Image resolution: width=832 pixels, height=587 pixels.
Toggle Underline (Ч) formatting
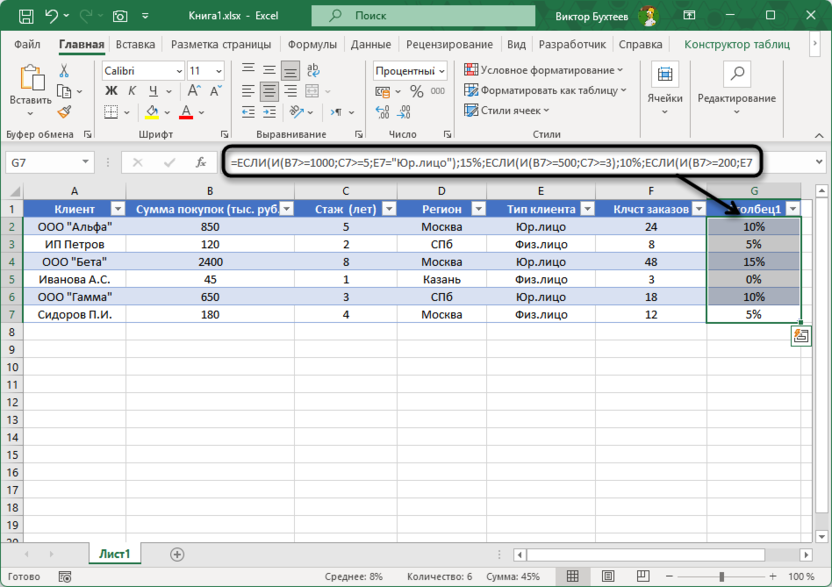154,91
